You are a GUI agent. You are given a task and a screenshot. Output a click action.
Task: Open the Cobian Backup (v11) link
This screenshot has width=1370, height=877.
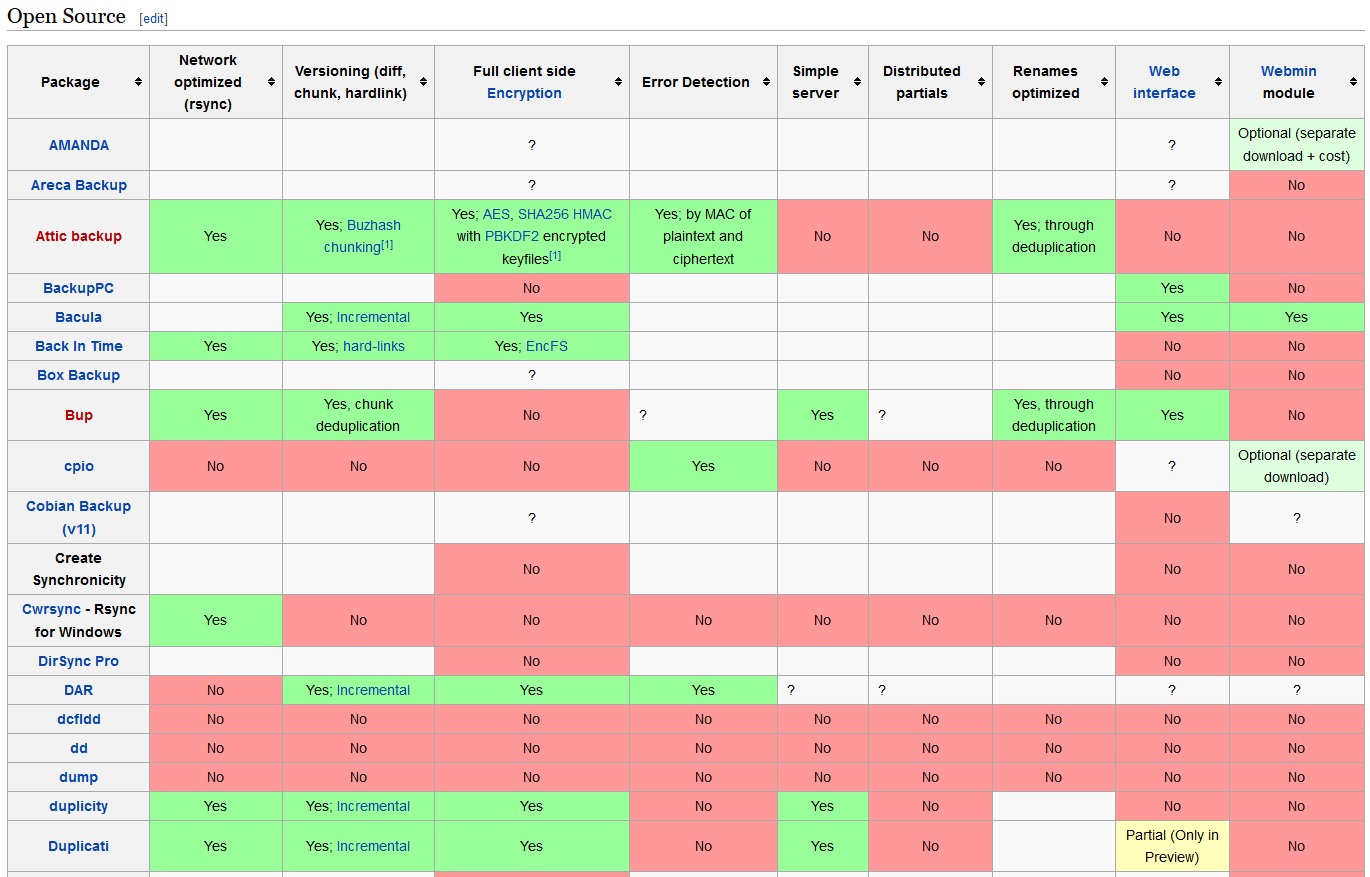click(79, 517)
